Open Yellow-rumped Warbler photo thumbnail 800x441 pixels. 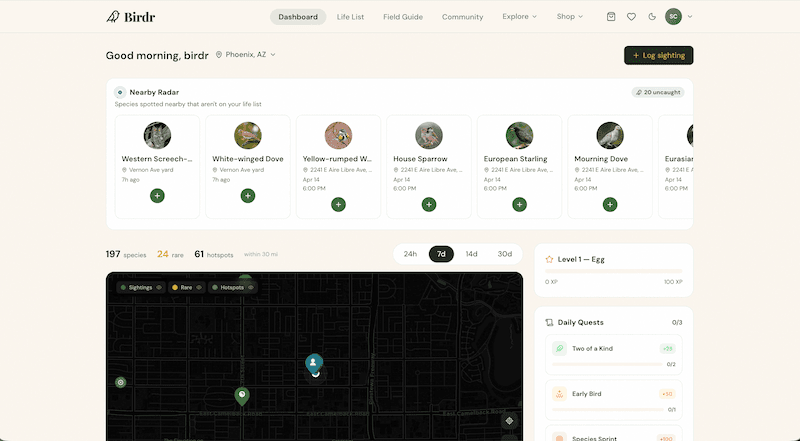(x=338, y=135)
